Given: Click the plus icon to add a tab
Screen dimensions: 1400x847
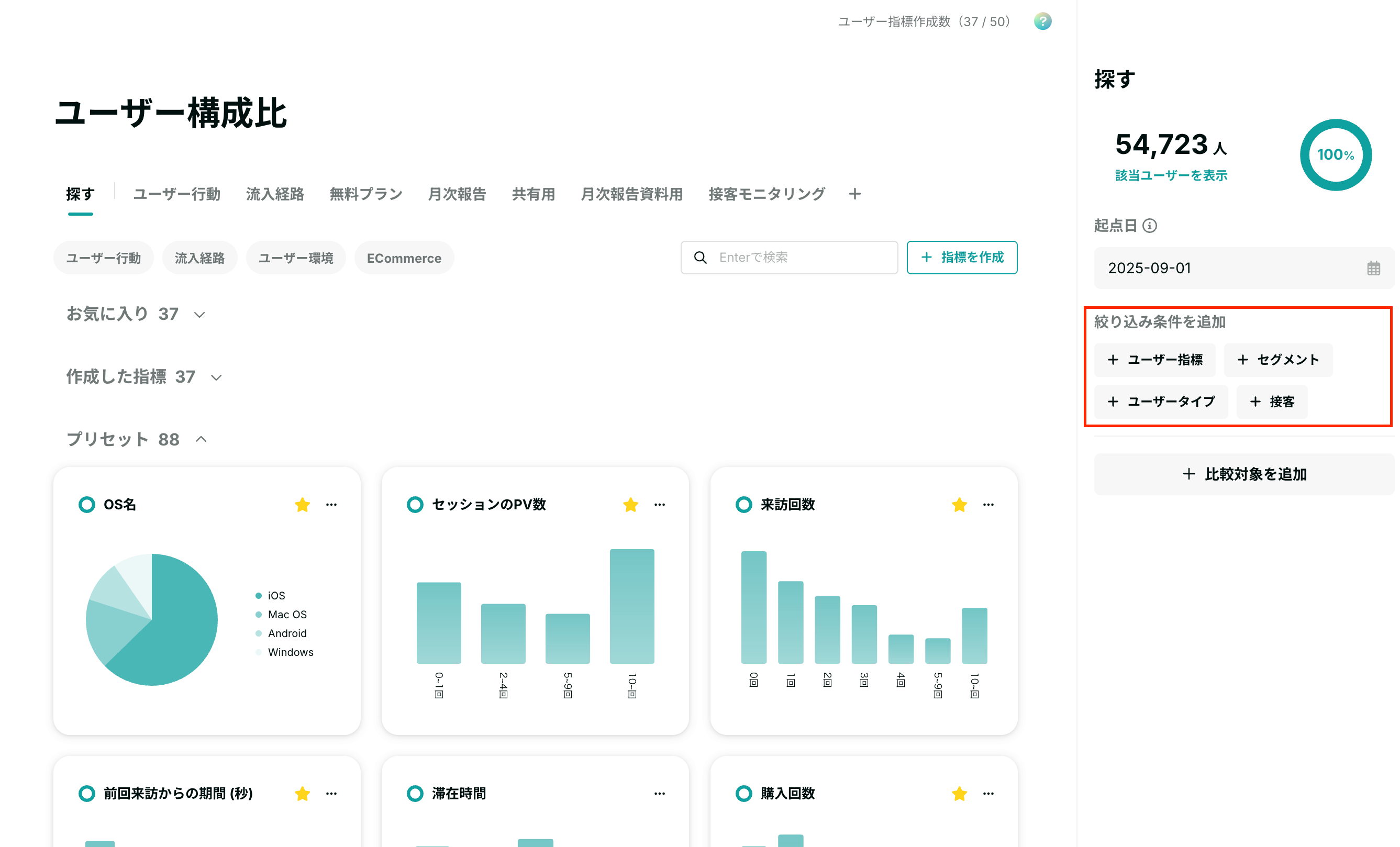Looking at the screenshot, I should (x=854, y=194).
